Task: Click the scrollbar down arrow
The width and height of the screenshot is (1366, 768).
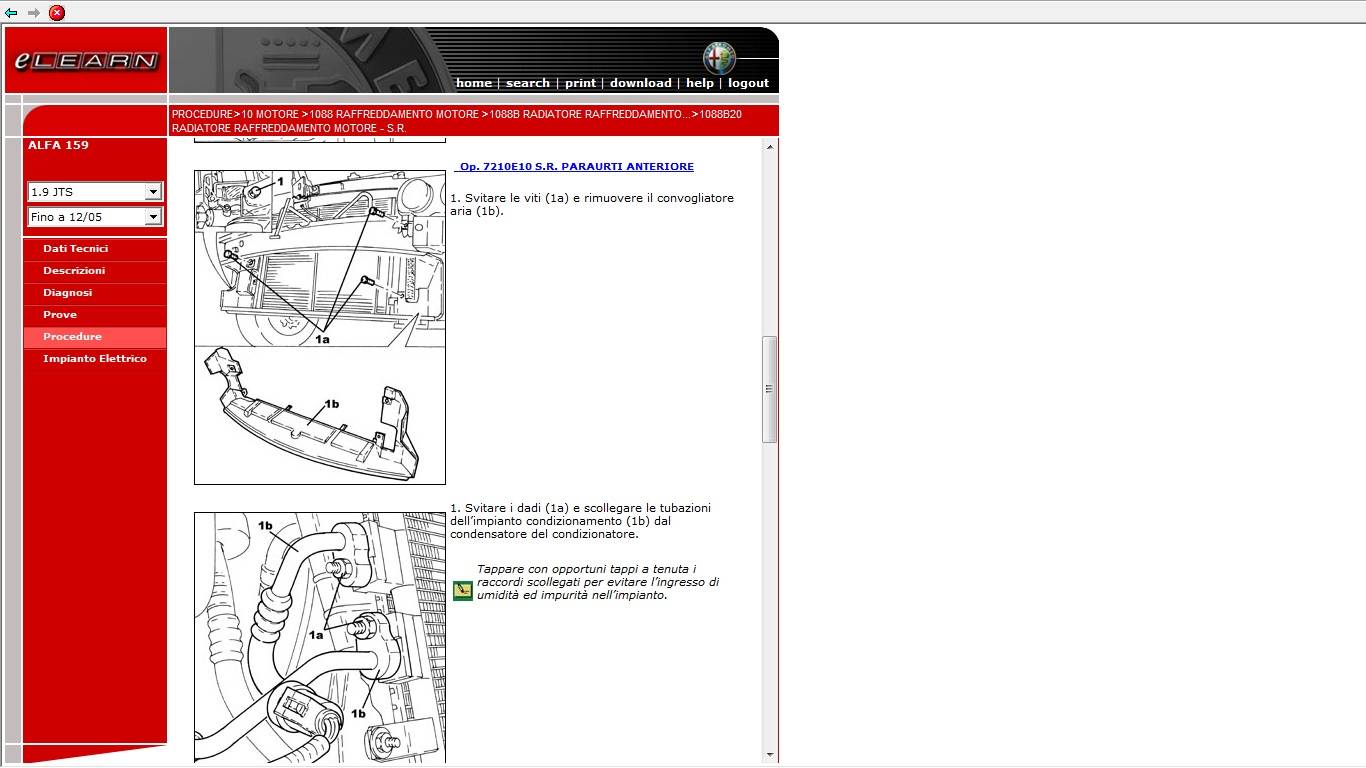Action: tap(769, 755)
